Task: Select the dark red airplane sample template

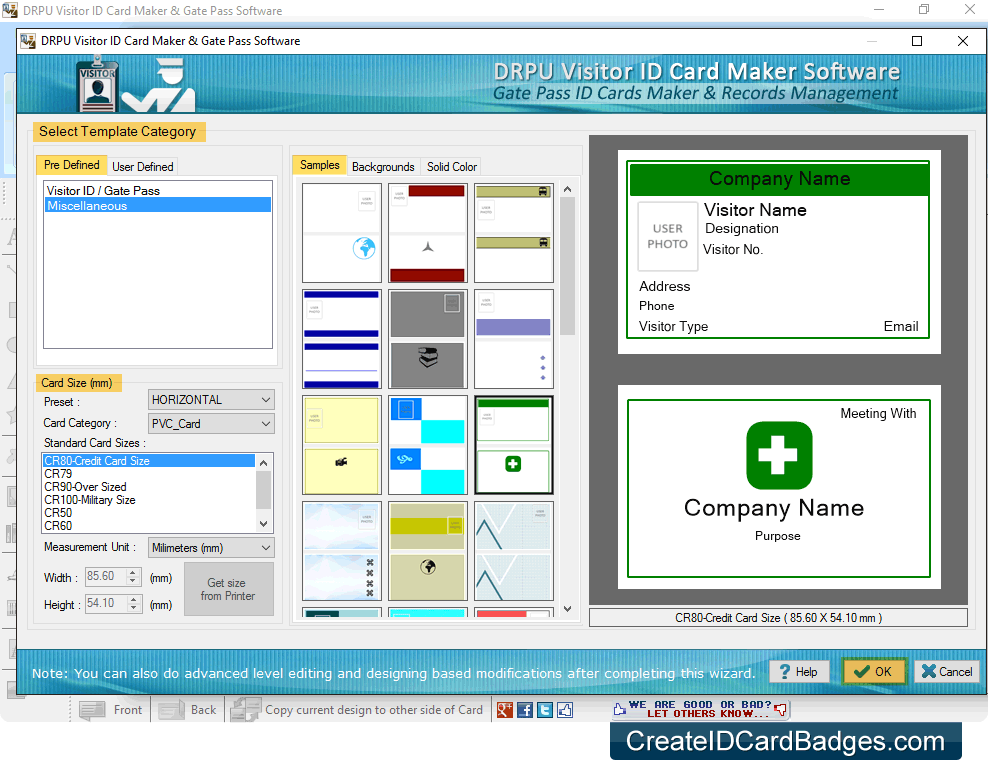Action: tap(428, 233)
